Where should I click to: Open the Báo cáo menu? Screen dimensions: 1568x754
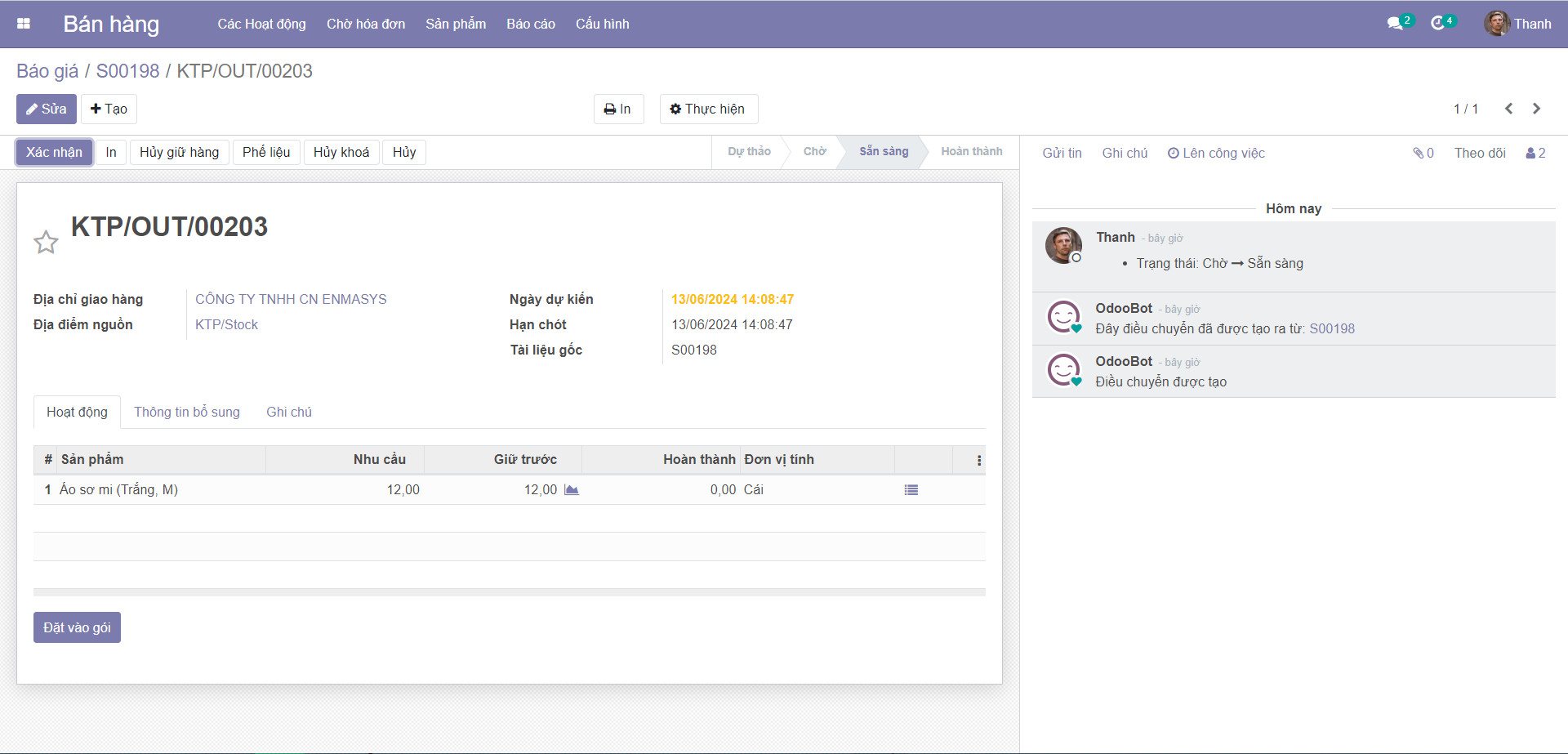point(530,24)
